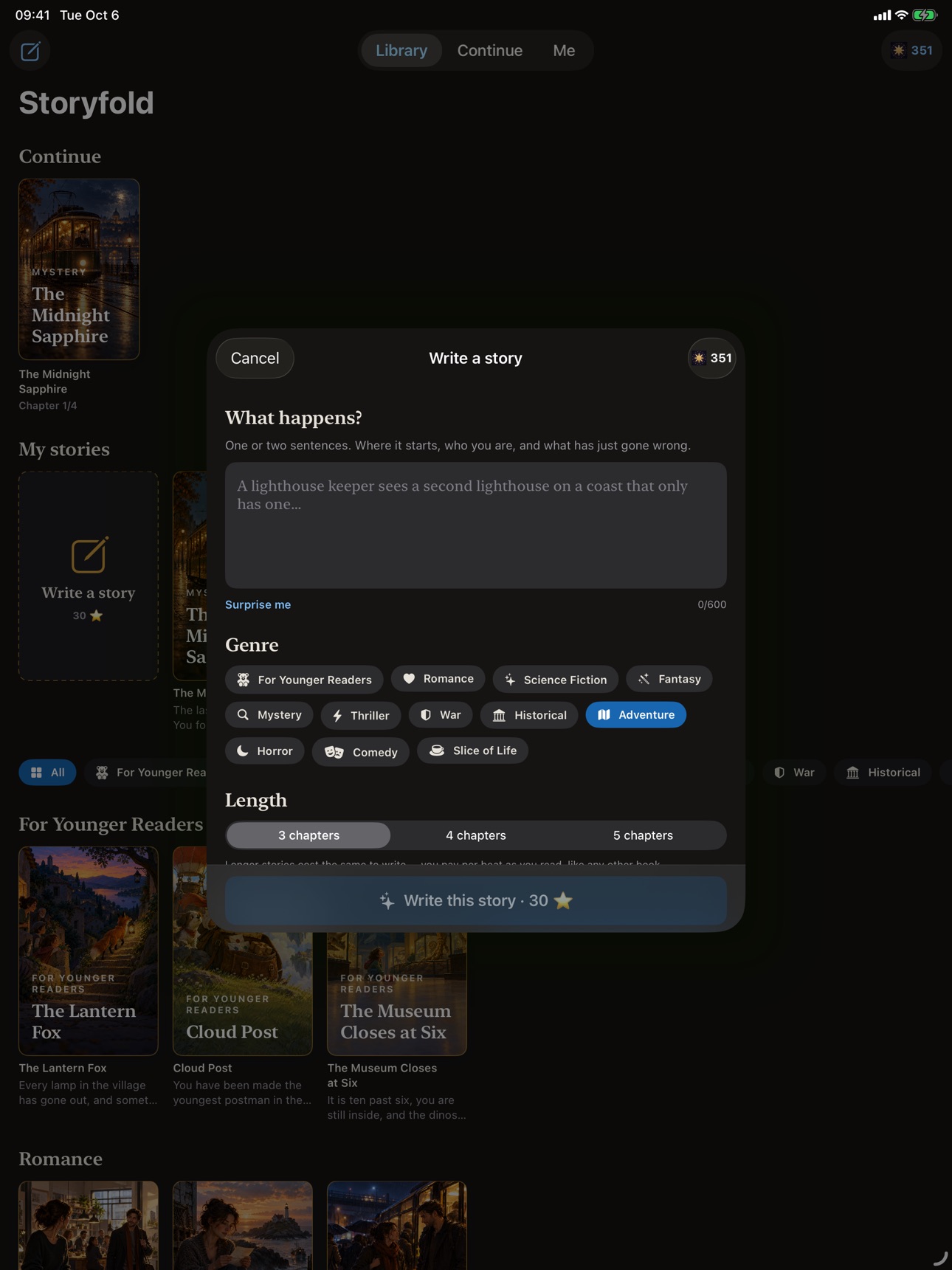Tap the compose new story icon at top left

(30, 51)
